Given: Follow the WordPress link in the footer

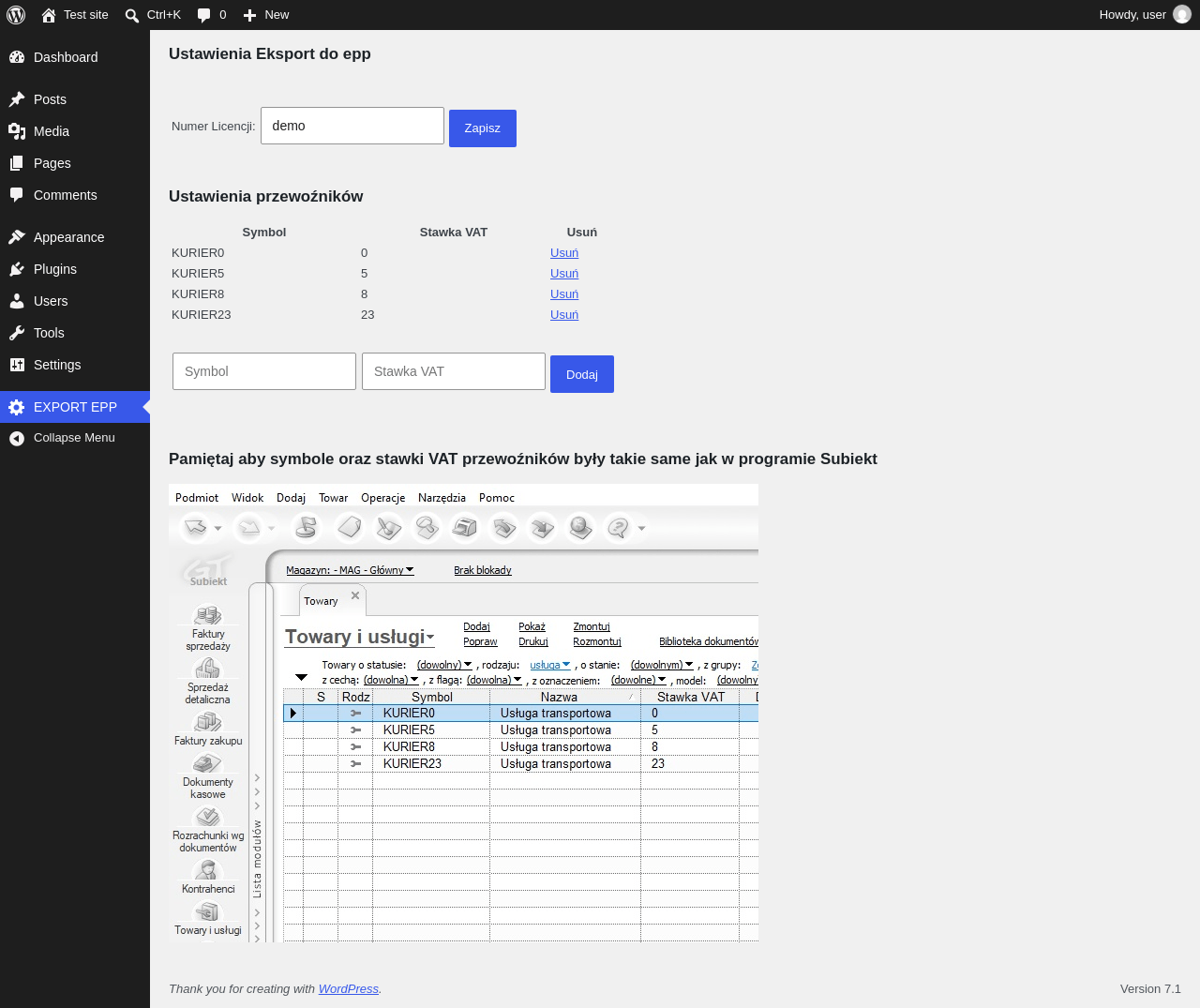Looking at the screenshot, I should tap(349, 989).
